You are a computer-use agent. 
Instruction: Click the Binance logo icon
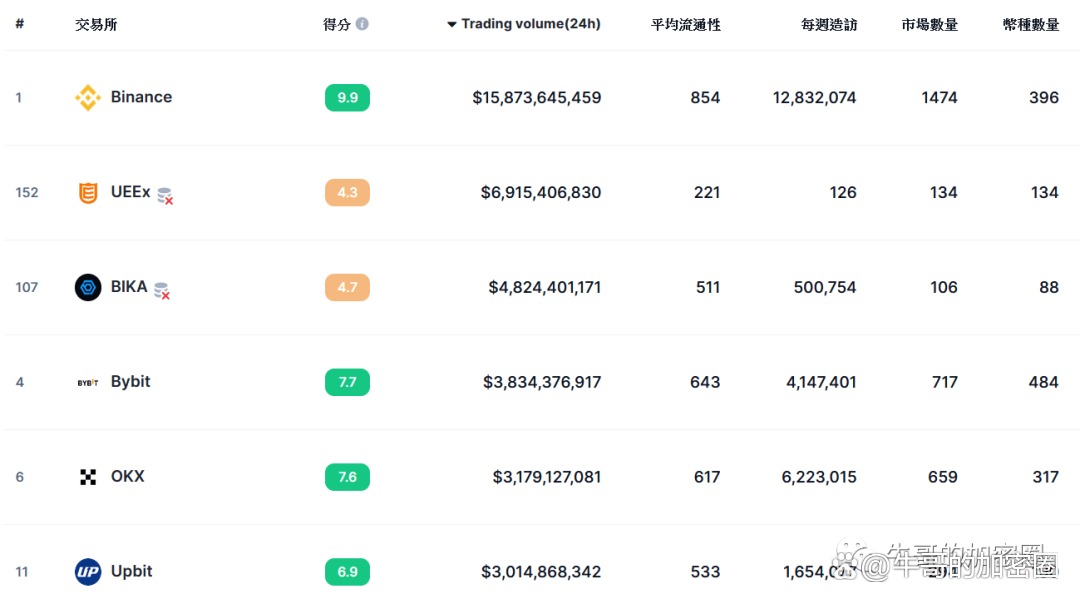pyautogui.click(x=87, y=97)
